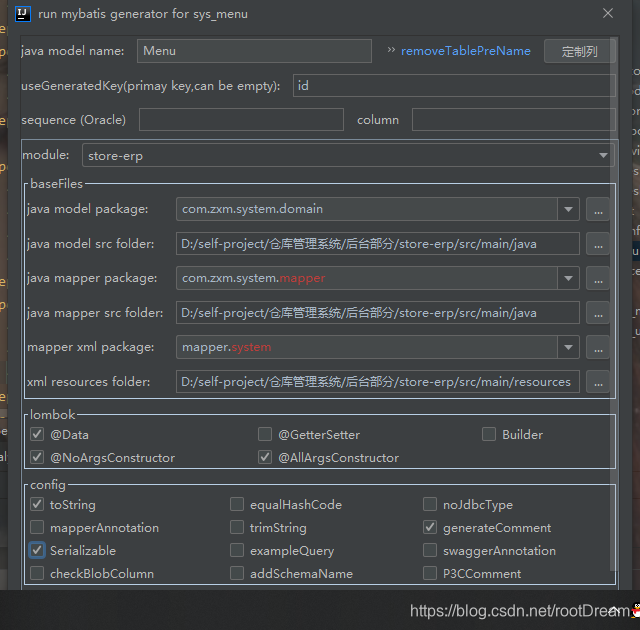Viewport: 640px width, 630px height.
Task: Browse for xml resources folder
Action: (x=598, y=382)
